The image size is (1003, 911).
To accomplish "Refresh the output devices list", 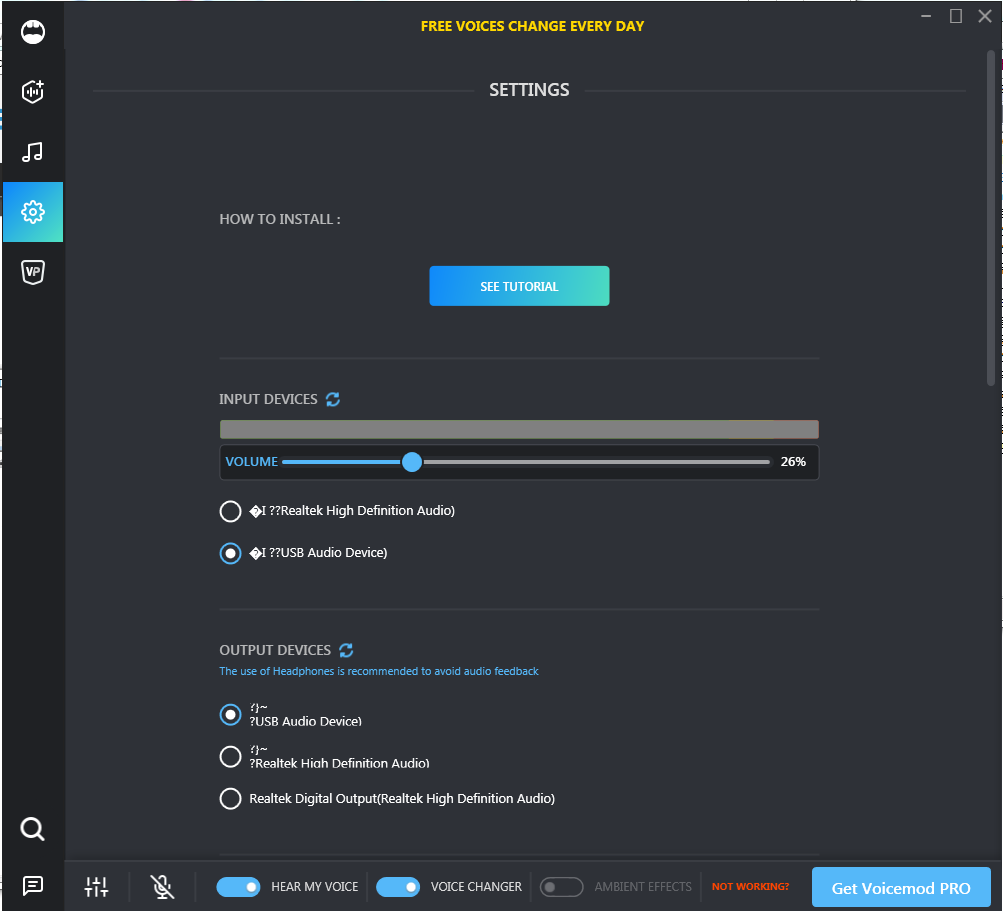I will 346,650.
